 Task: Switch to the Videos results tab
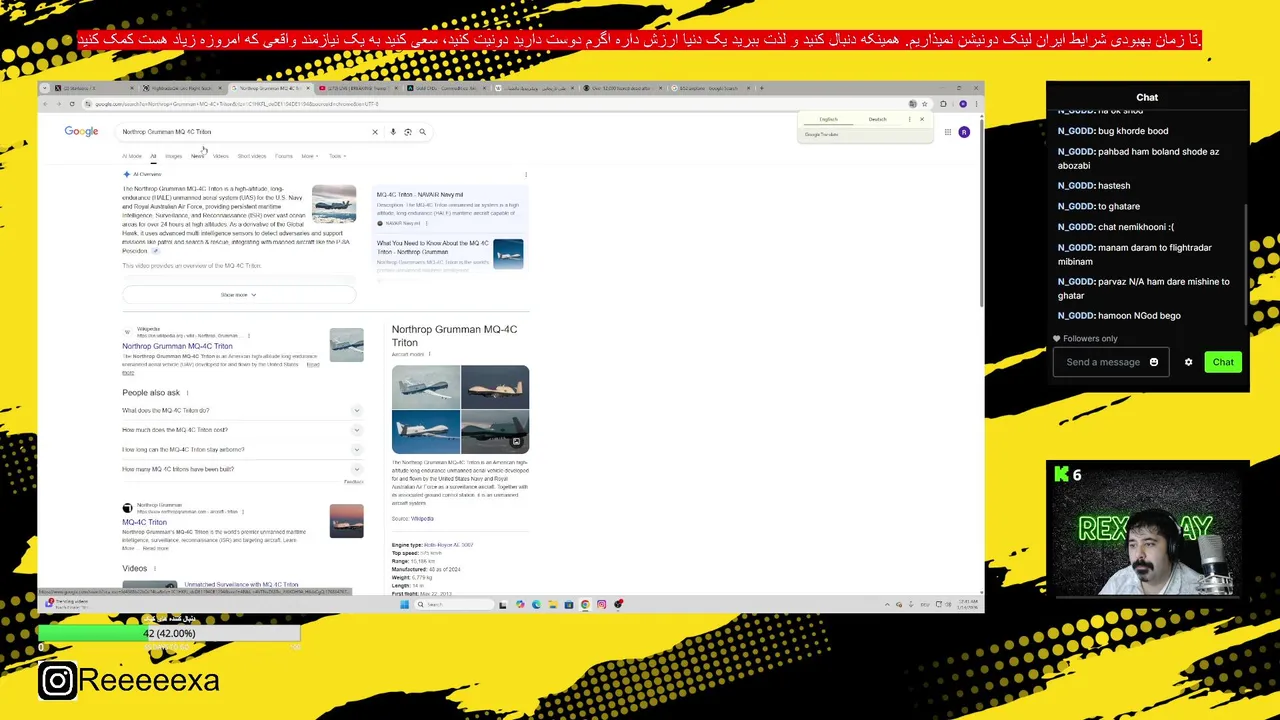point(221,156)
